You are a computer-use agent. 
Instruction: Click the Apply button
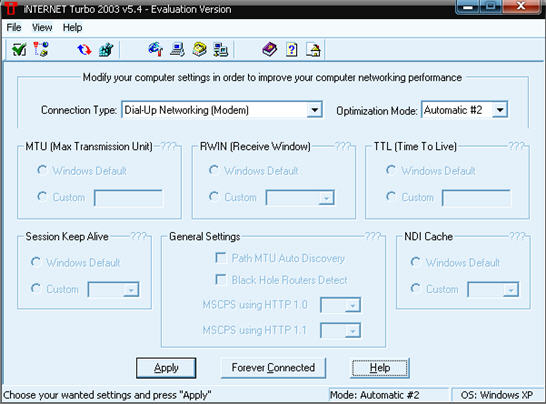tap(166, 368)
